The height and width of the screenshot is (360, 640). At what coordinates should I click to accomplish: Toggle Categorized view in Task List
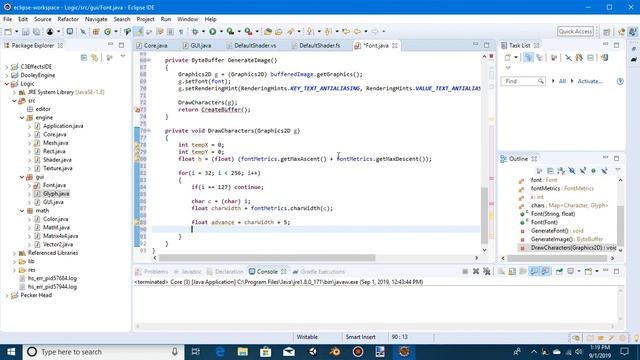pyautogui.click(x=528, y=58)
